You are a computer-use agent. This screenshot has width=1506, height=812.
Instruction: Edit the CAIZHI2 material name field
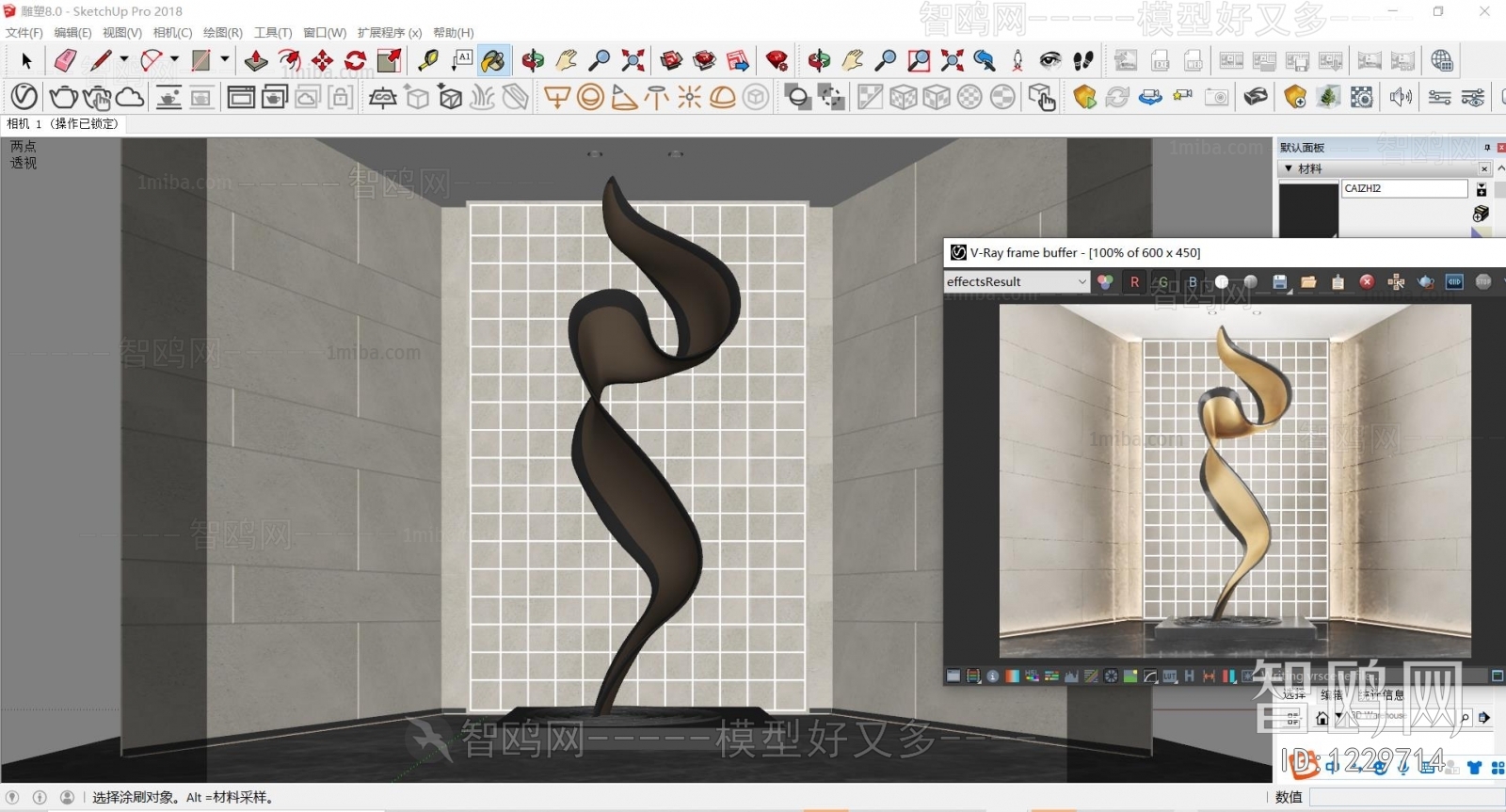[1403, 188]
